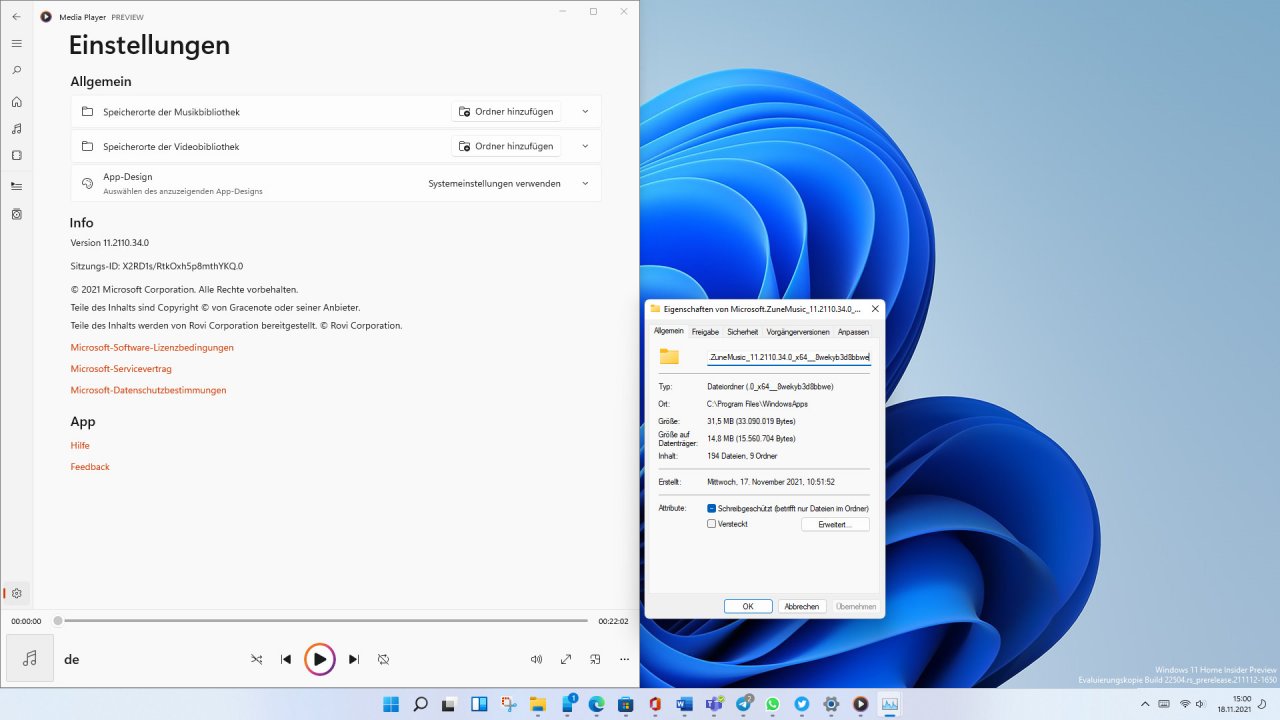Switch to the Vorgängerversionen tab
Image resolution: width=1280 pixels, height=720 pixels.
[x=798, y=332]
